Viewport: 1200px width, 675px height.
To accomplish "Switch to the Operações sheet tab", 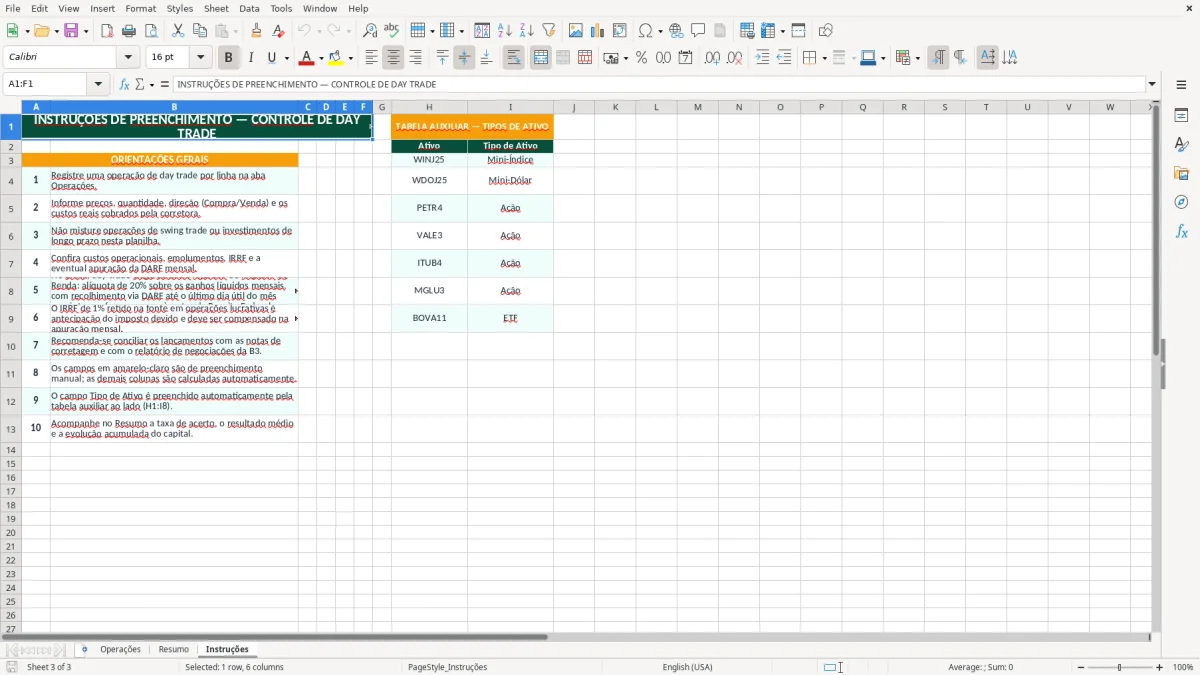I will tap(120, 649).
